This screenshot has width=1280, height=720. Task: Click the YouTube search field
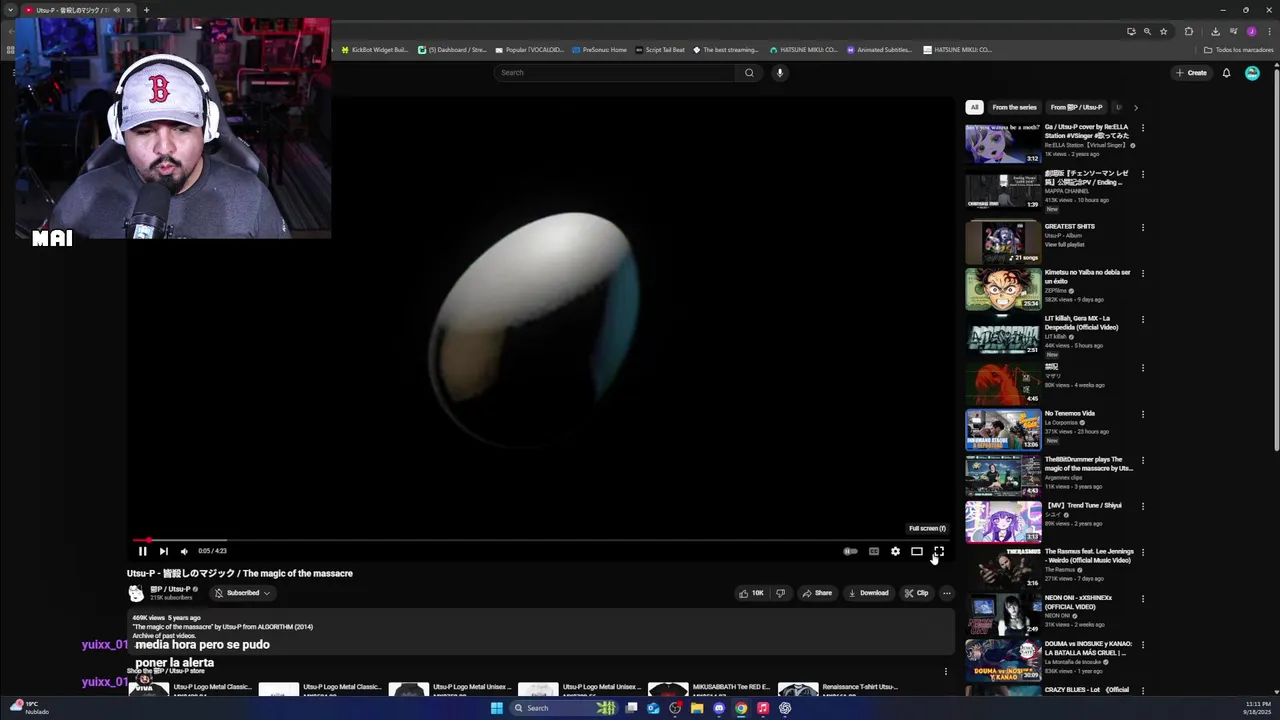(x=615, y=73)
